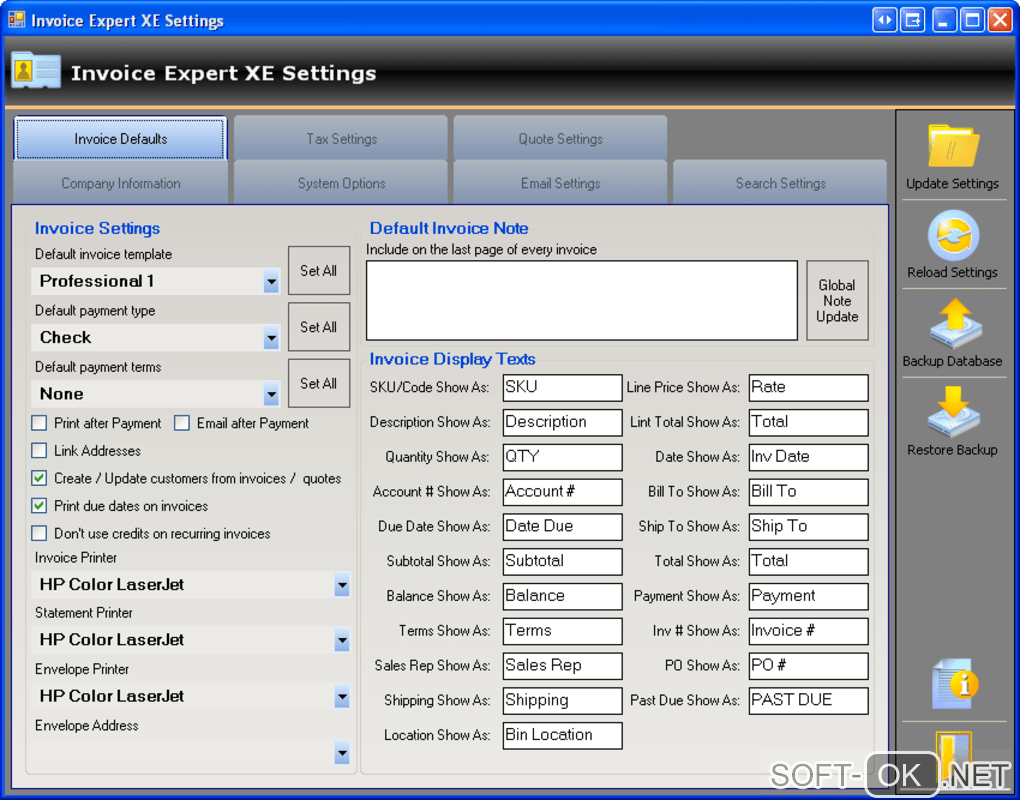The width and height of the screenshot is (1020, 800).
Task: Click the title bar window-menu icon beside Minimize
Action: tap(913, 20)
